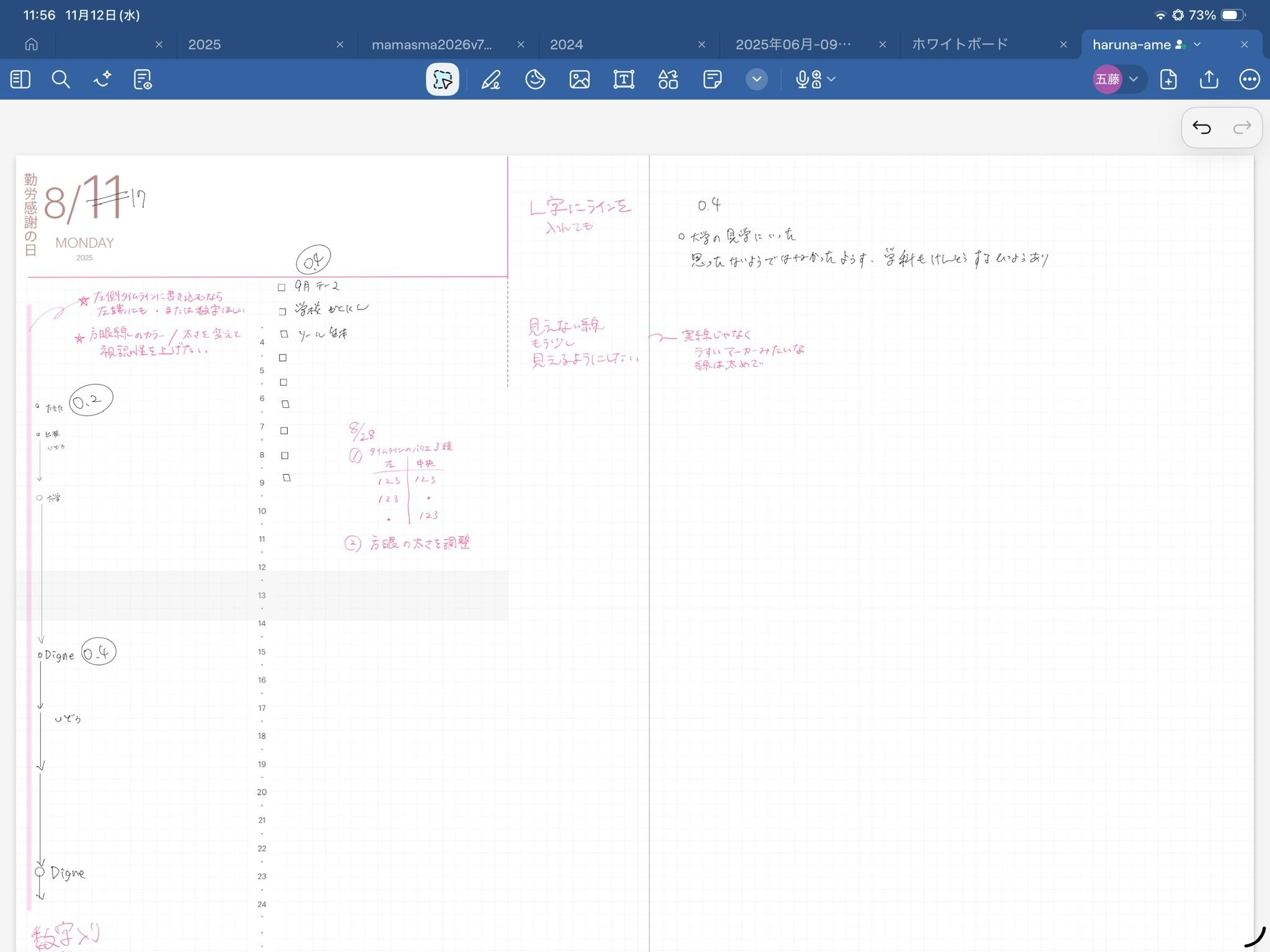
Task: Switch to the ホワイトボード tab
Action: click(x=959, y=45)
